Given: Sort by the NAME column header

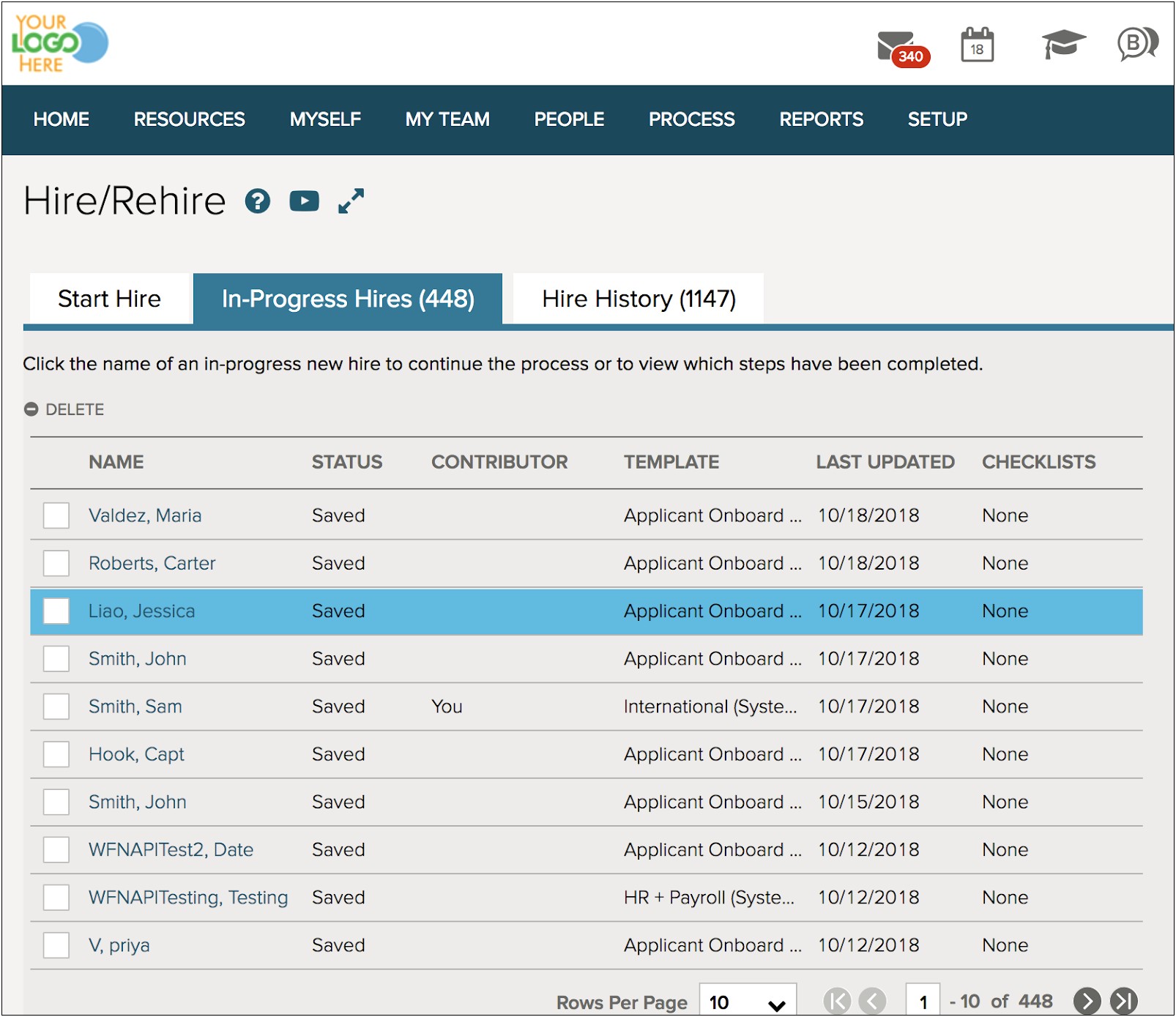Looking at the screenshot, I should (116, 462).
